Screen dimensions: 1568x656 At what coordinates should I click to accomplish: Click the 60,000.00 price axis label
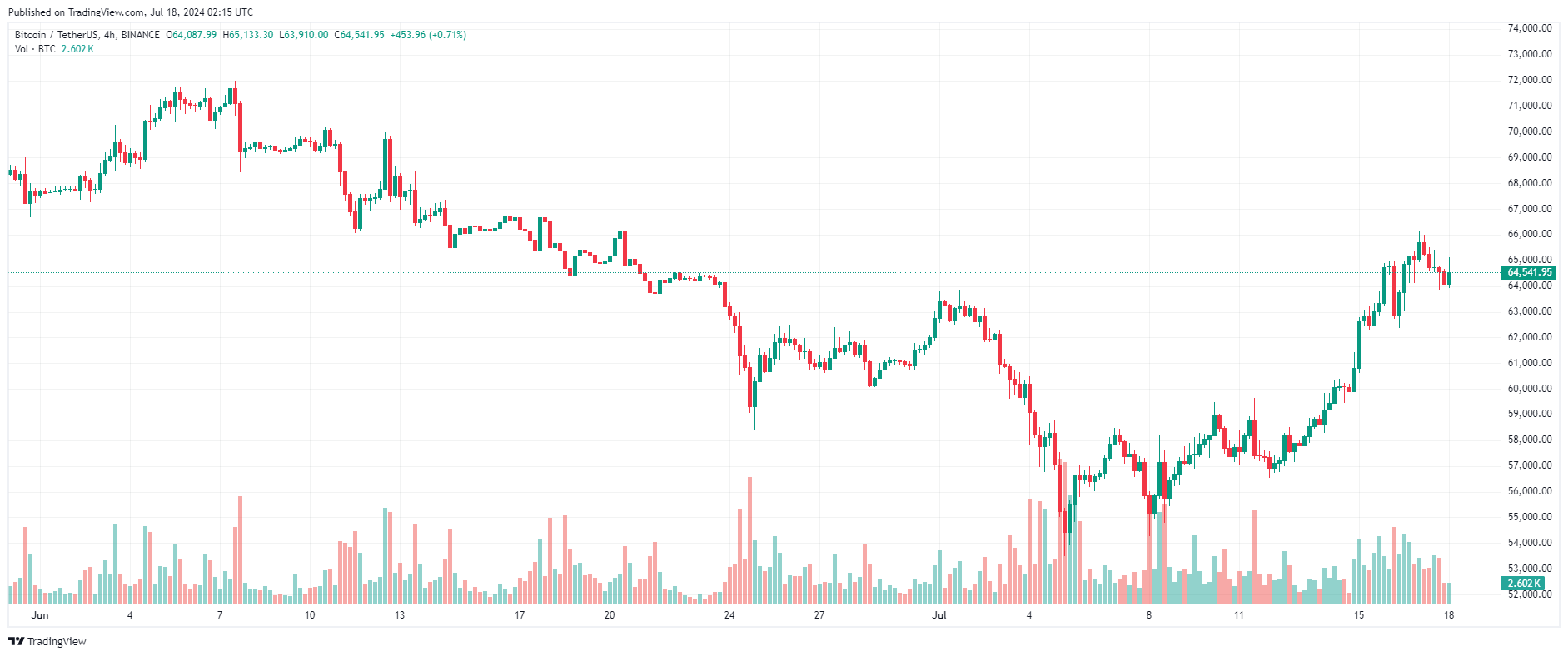tap(1529, 389)
